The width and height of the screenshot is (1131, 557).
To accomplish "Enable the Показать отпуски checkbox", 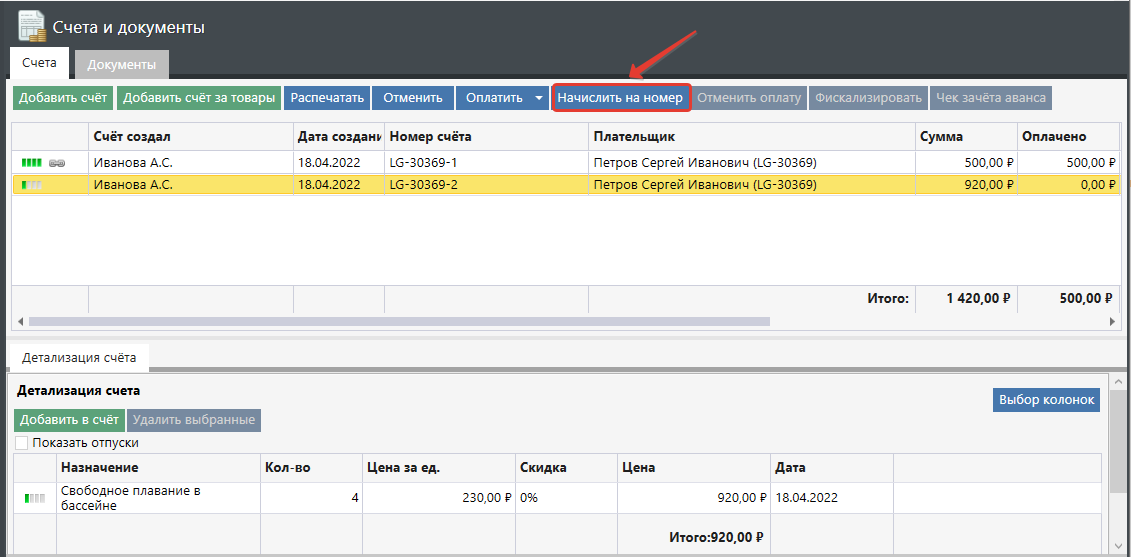I will pos(22,443).
